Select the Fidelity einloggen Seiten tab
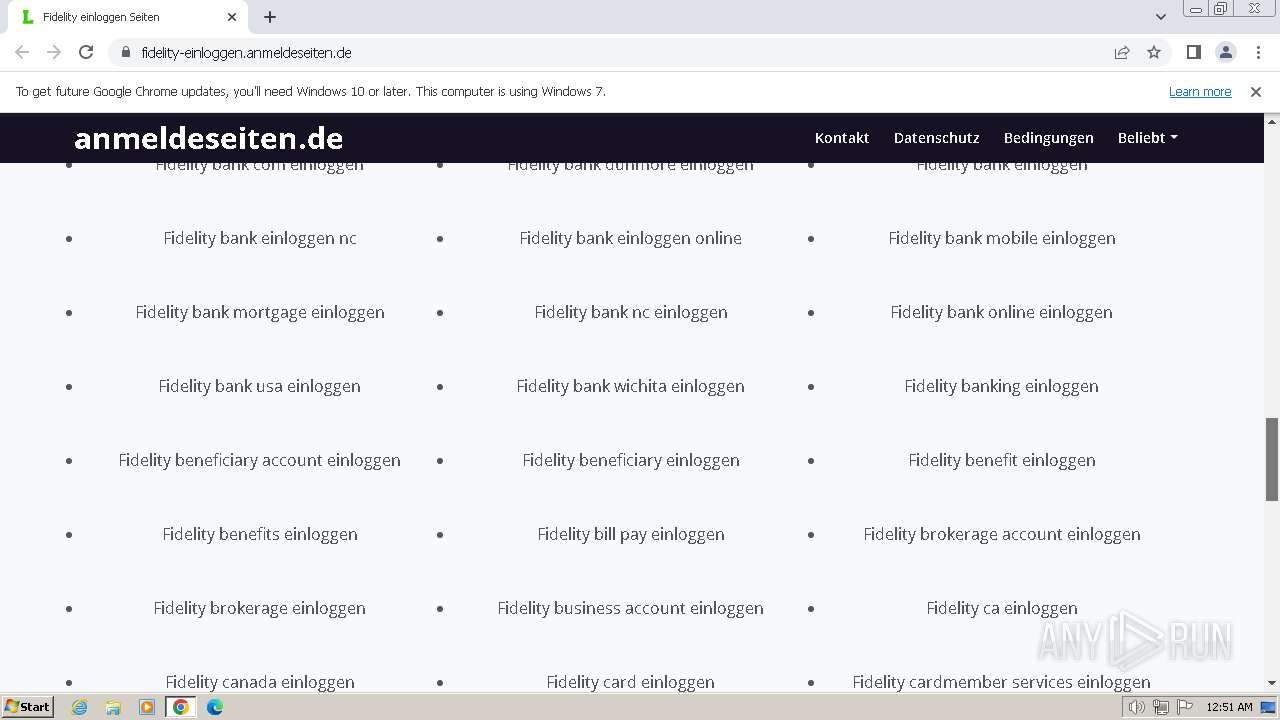The width and height of the screenshot is (1280, 720). (128, 17)
